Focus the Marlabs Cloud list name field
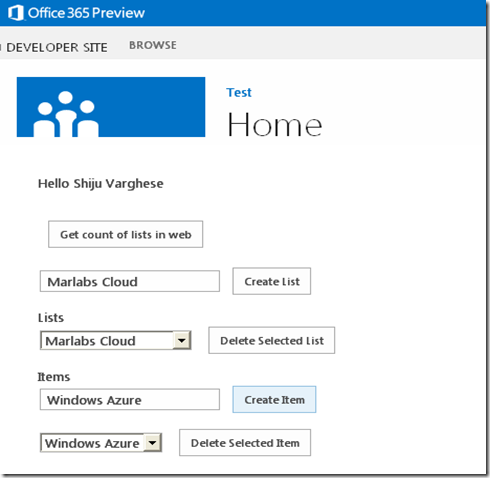The width and height of the screenshot is (490, 478). point(130,281)
